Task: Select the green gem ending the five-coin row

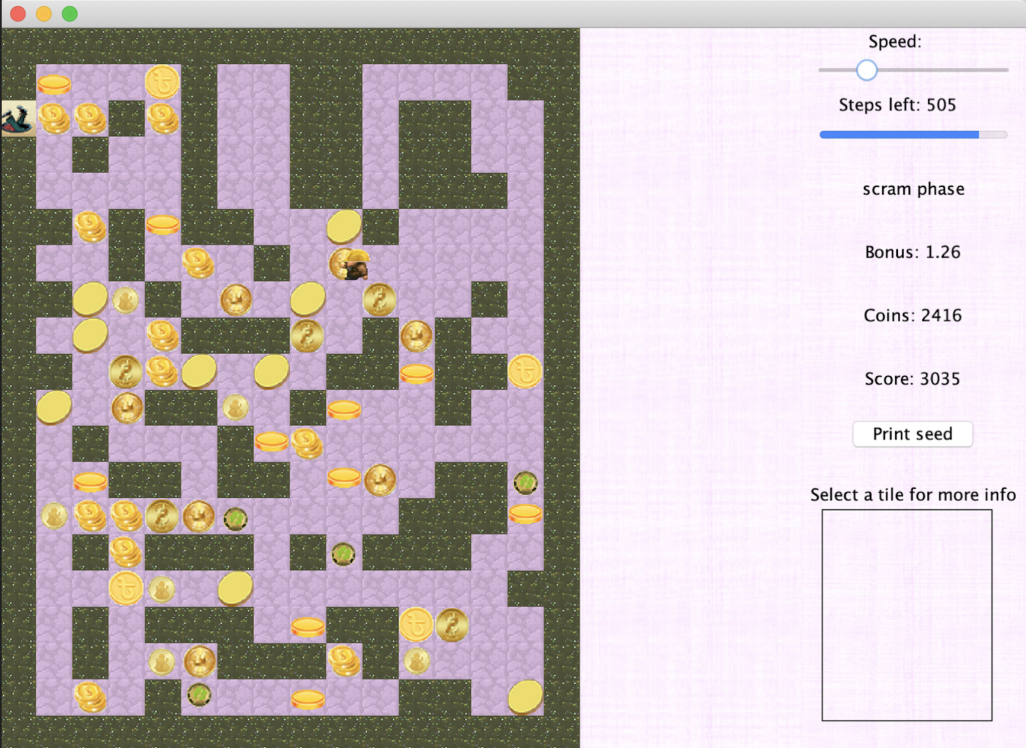Action: 235,518
